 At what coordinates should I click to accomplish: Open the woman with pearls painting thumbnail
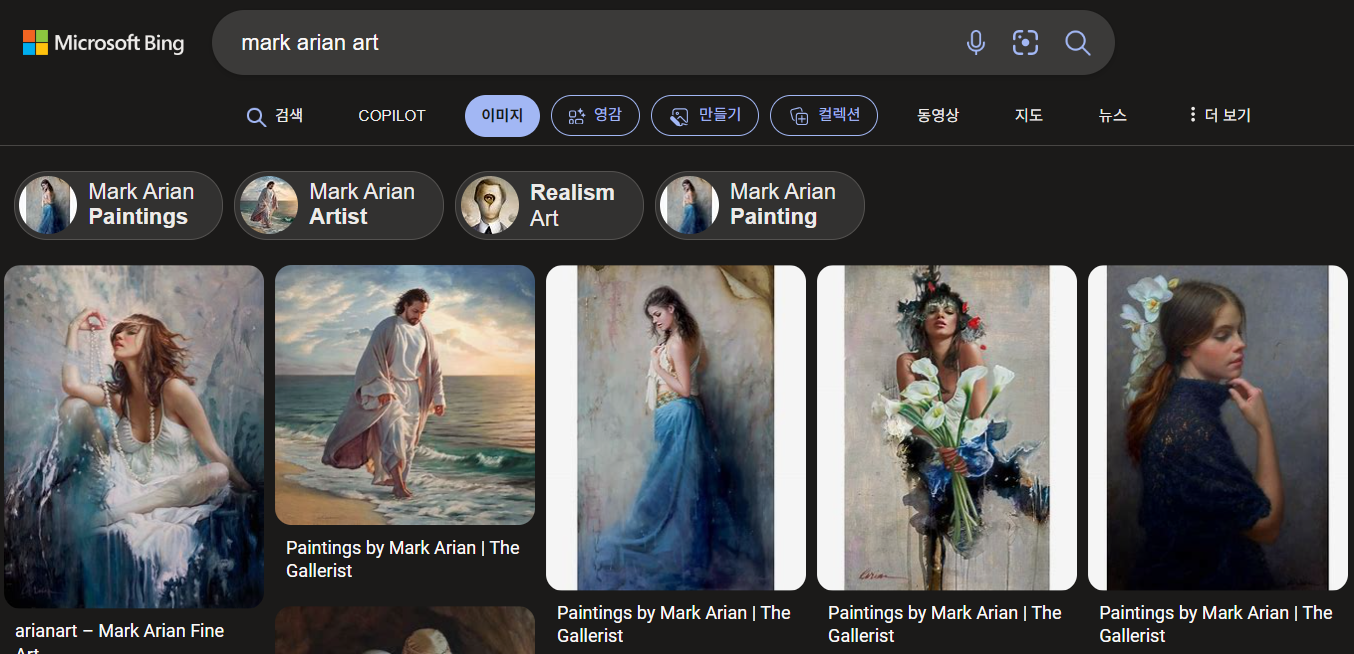(x=134, y=436)
